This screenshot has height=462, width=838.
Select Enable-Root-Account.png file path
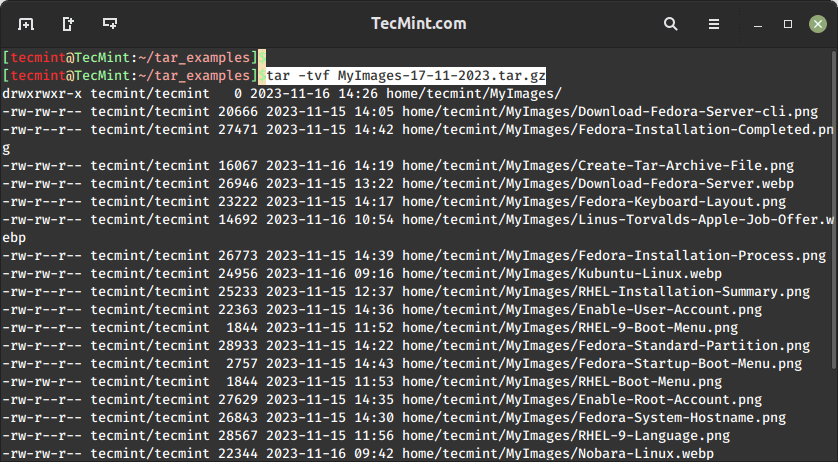582,400
